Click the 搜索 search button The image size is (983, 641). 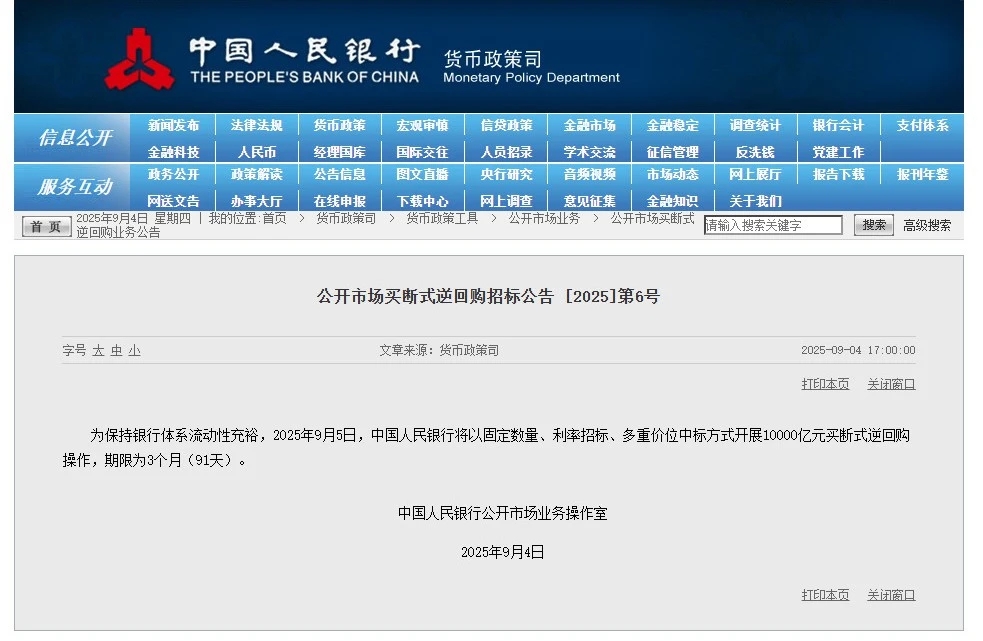point(873,225)
